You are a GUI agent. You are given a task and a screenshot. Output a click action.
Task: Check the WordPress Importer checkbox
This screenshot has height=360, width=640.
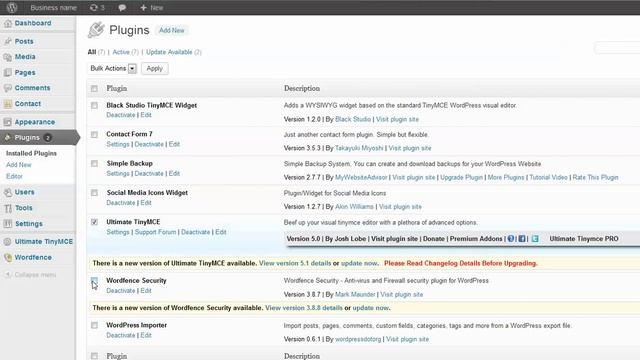tap(94, 325)
